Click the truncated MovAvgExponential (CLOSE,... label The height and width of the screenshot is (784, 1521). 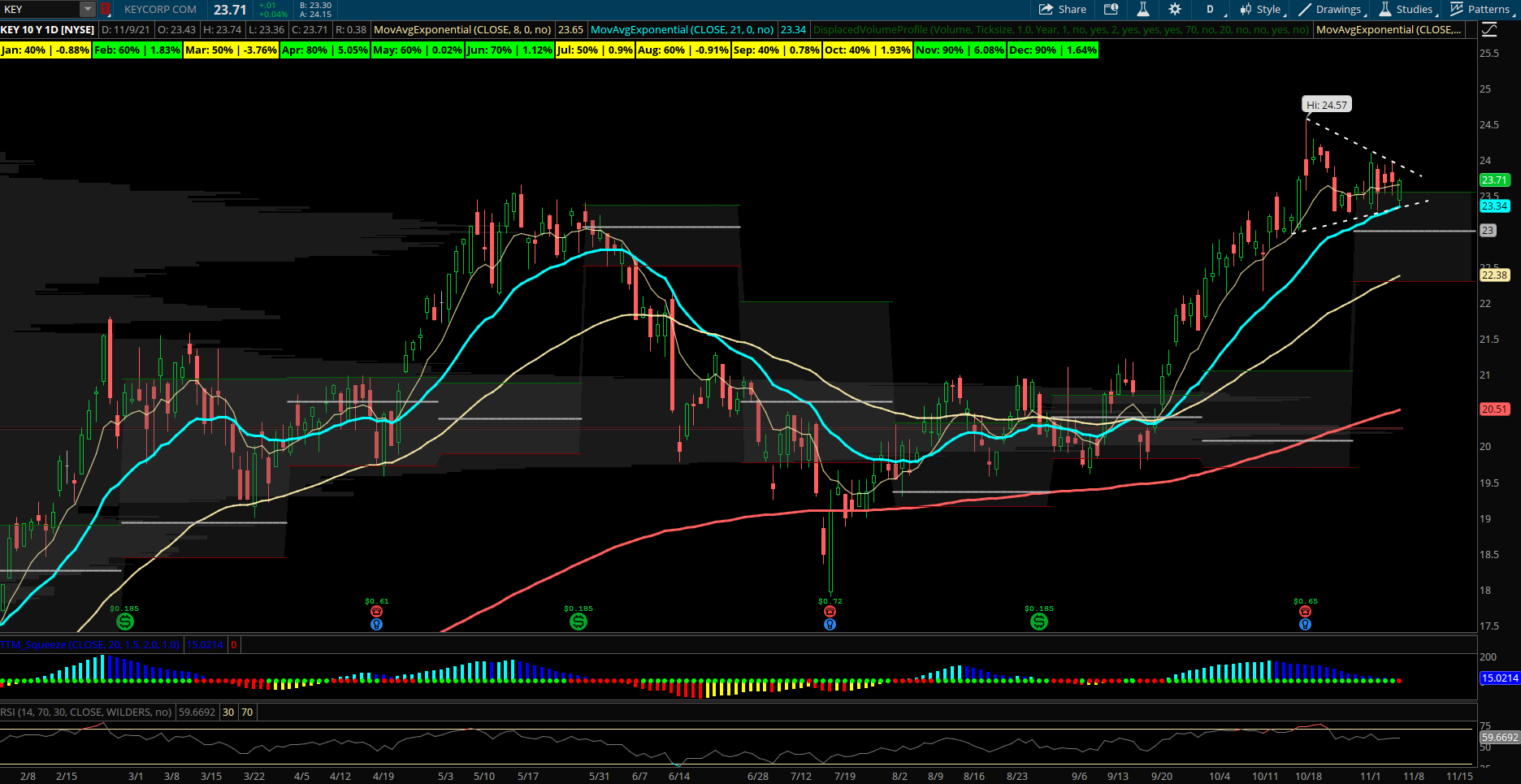pyautogui.click(x=1389, y=29)
